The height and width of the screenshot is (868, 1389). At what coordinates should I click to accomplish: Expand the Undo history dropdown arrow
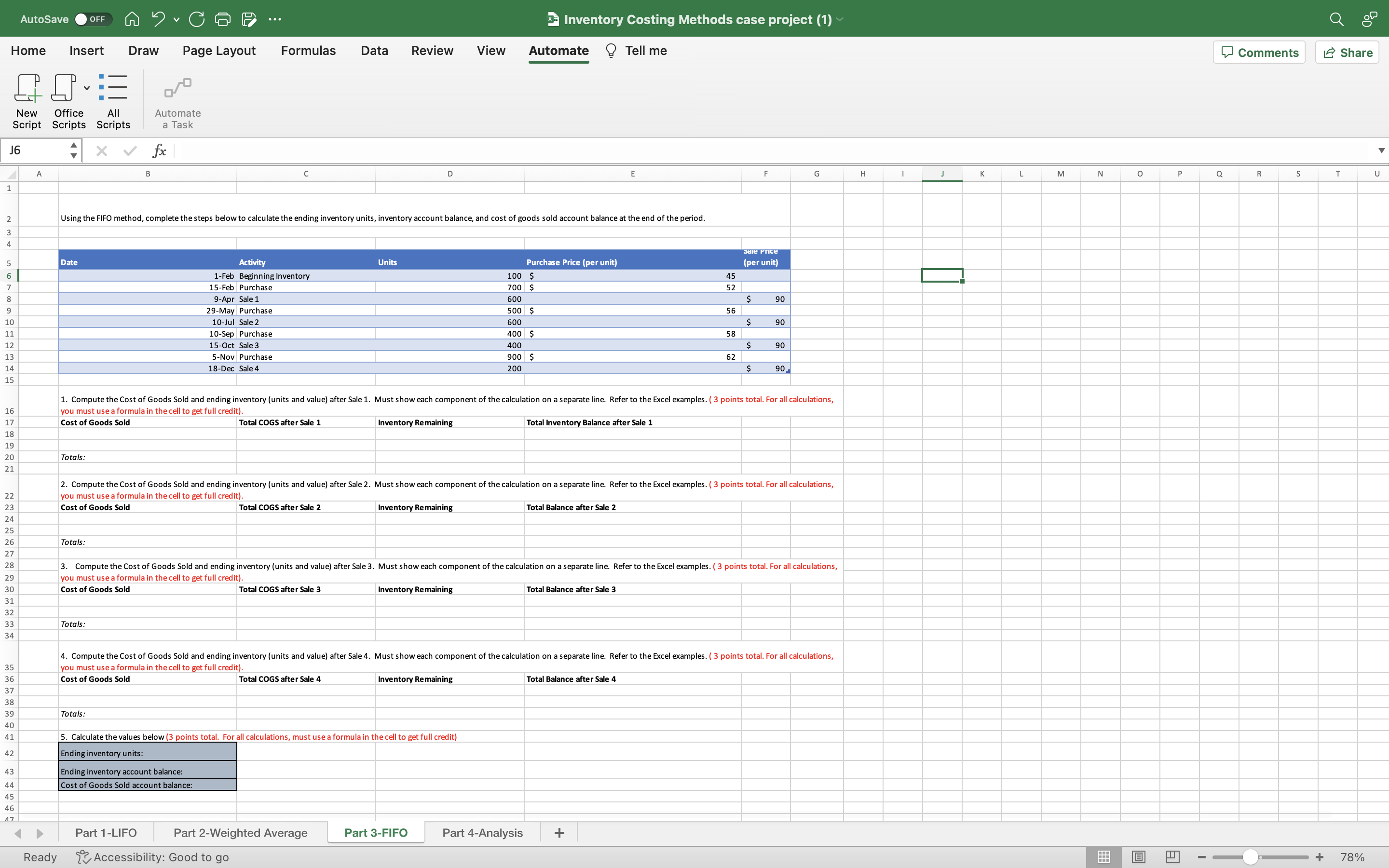point(177,19)
